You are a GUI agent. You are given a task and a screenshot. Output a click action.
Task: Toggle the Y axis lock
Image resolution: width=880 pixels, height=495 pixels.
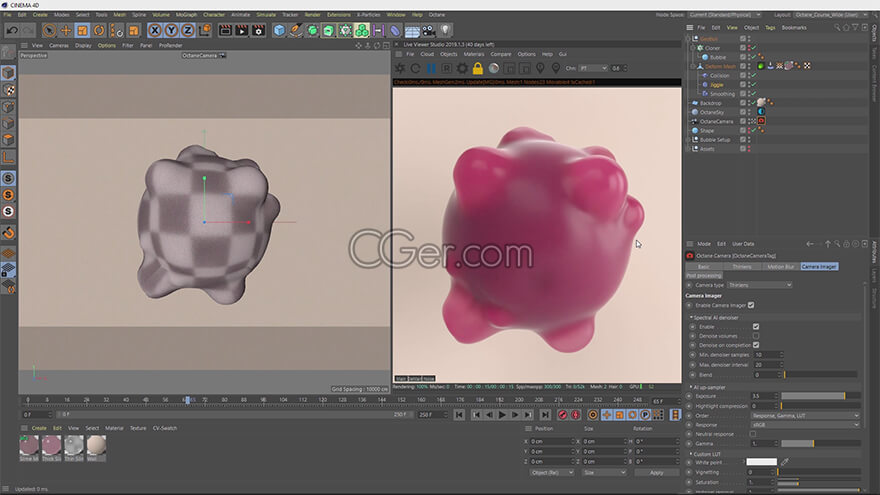171,30
